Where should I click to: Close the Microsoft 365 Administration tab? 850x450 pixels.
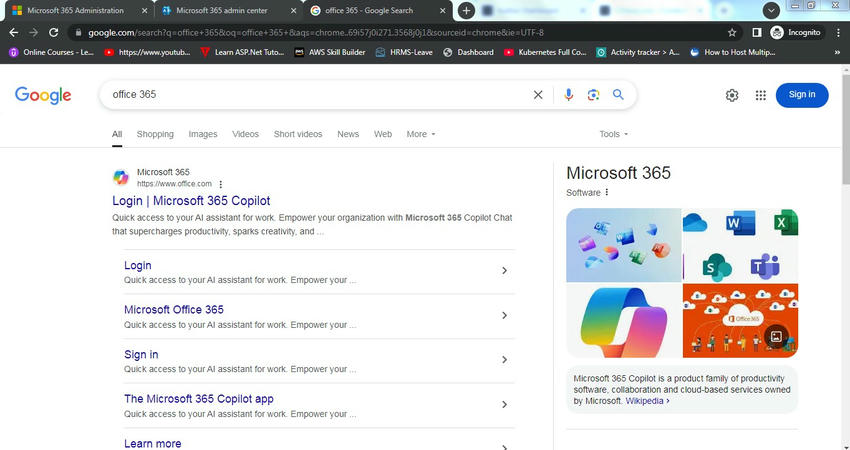(144, 10)
